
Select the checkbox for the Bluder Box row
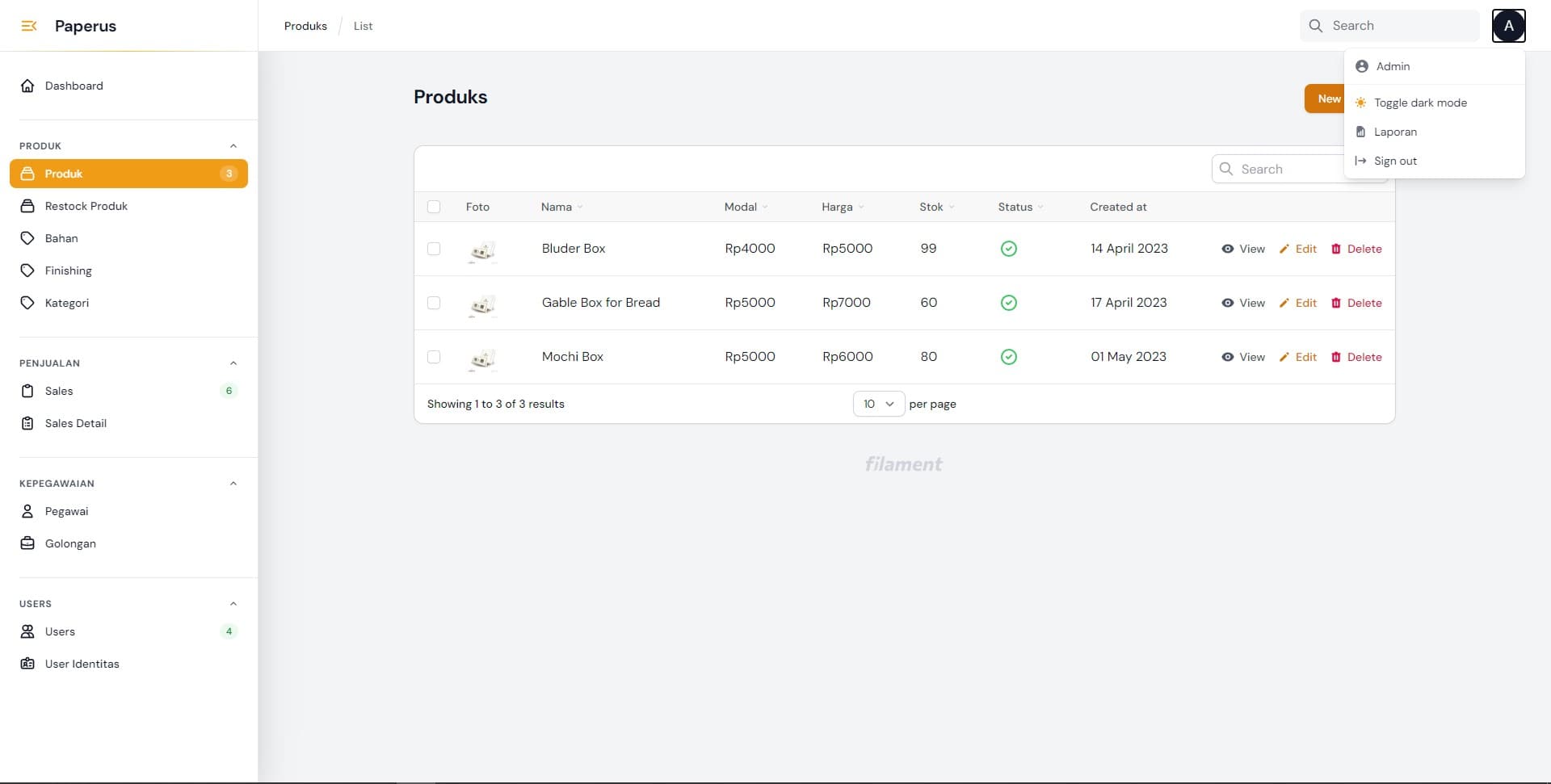tap(434, 249)
